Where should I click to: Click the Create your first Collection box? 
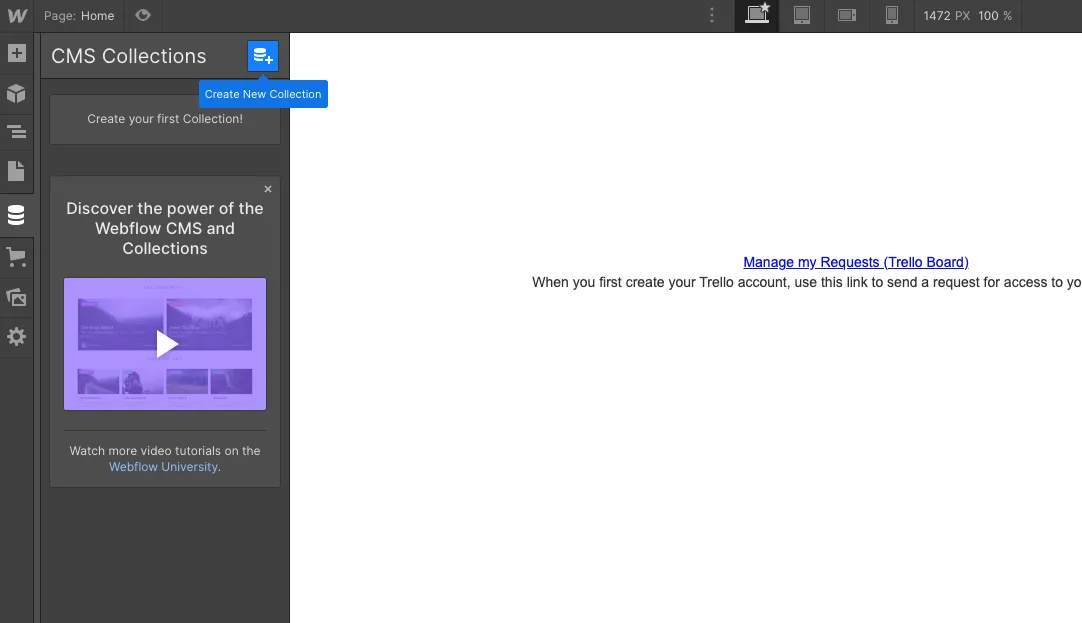(165, 119)
